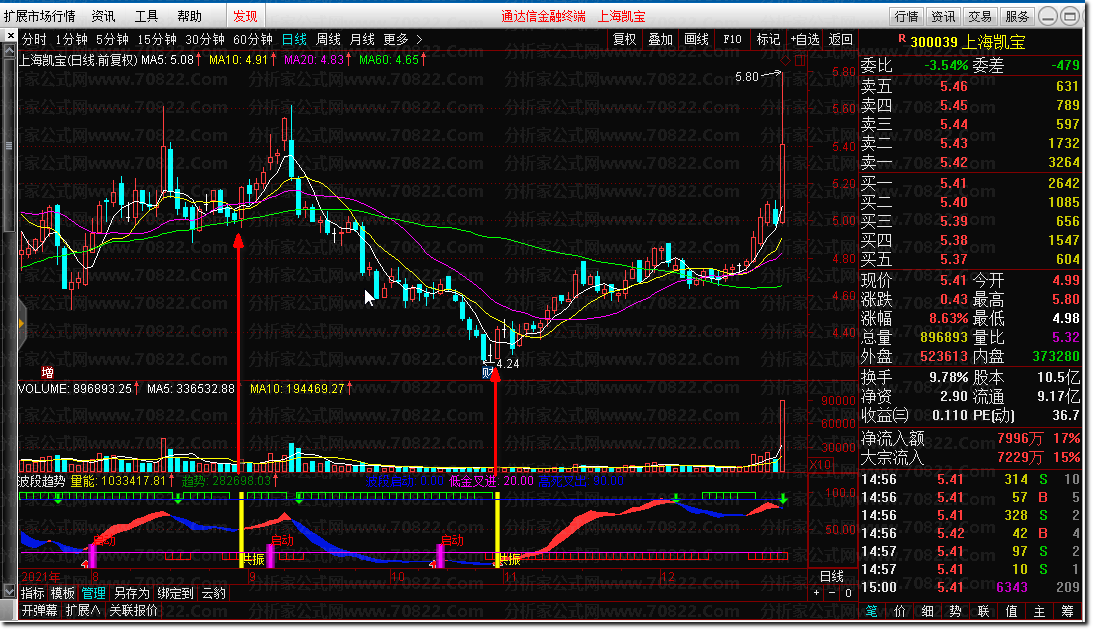Image resolution: width=1094 pixels, height=630 pixels.
Task: Select the 周线 weekly chart
Action: [x=329, y=40]
